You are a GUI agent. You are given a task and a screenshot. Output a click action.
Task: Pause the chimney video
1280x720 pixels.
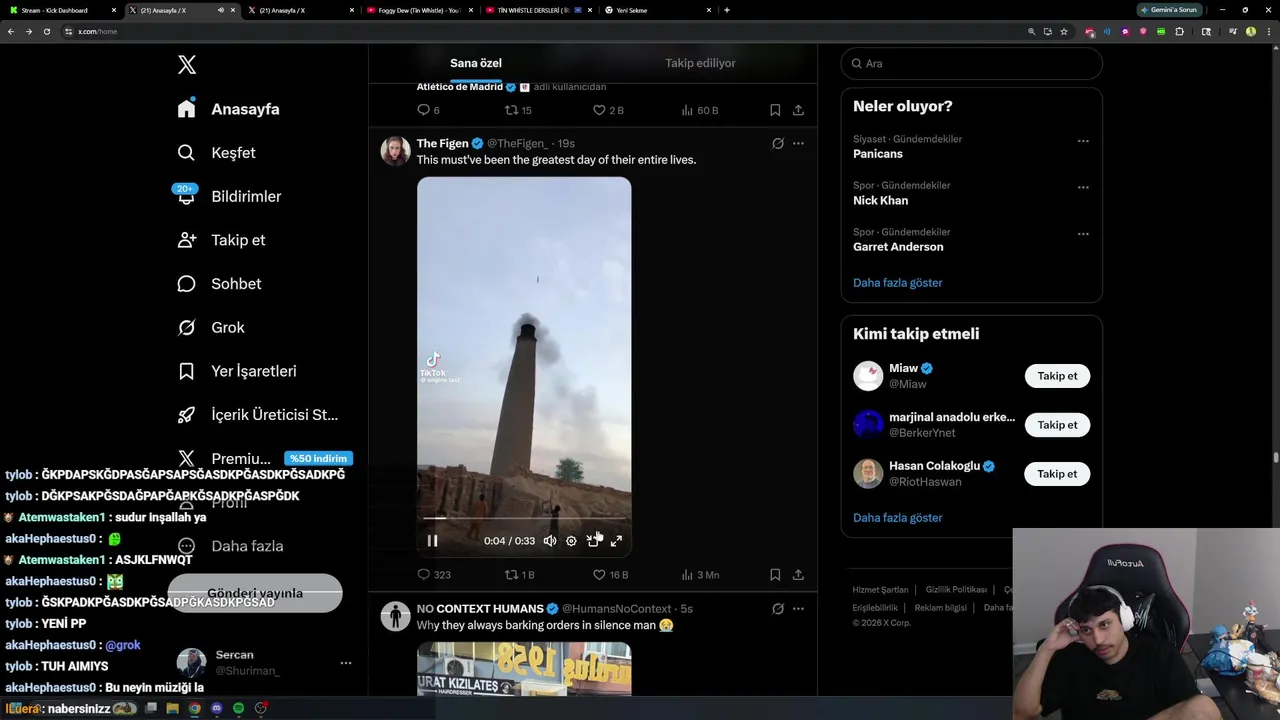(432, 541)
